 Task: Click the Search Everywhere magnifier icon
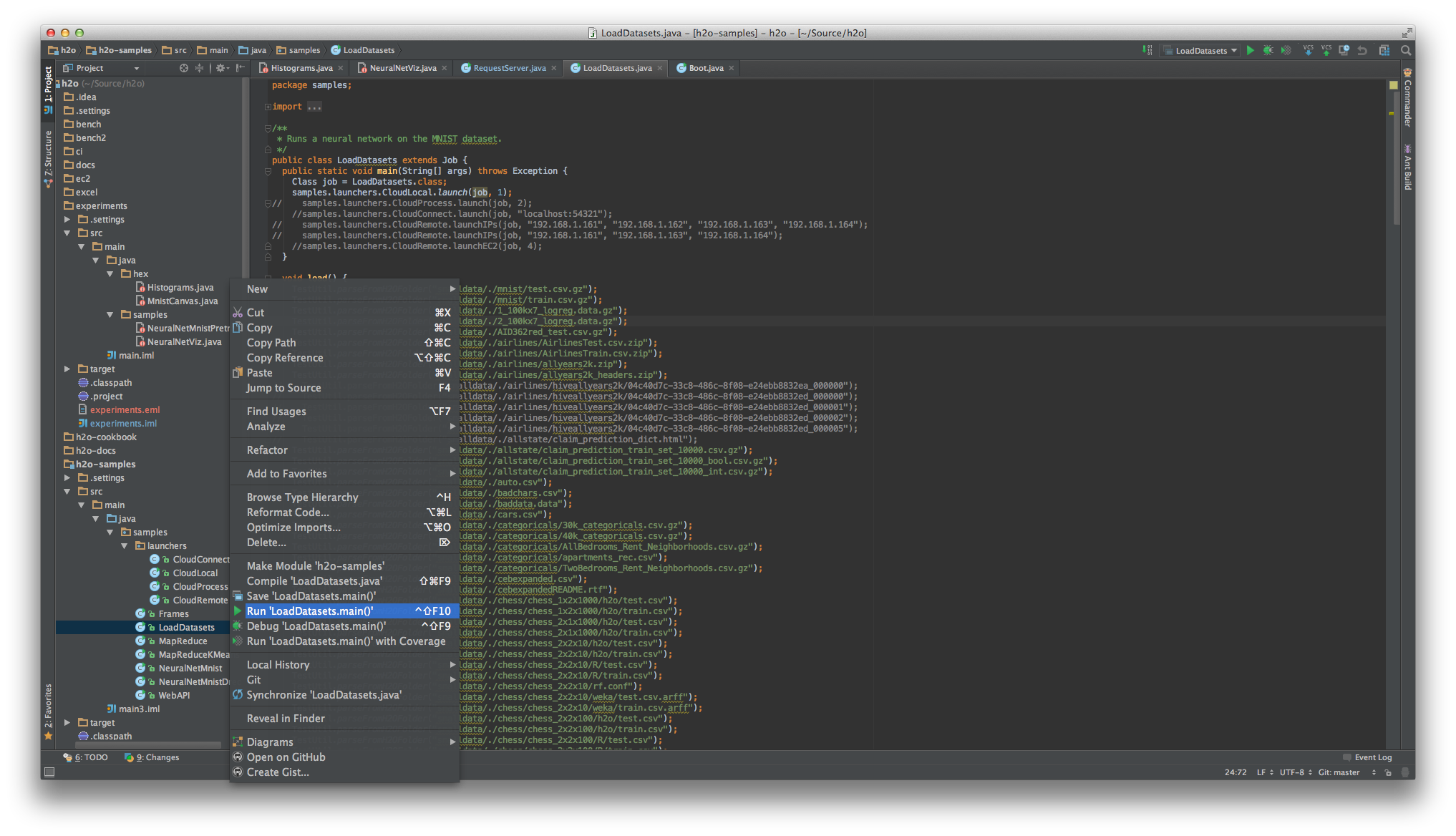click(1406, 51)
